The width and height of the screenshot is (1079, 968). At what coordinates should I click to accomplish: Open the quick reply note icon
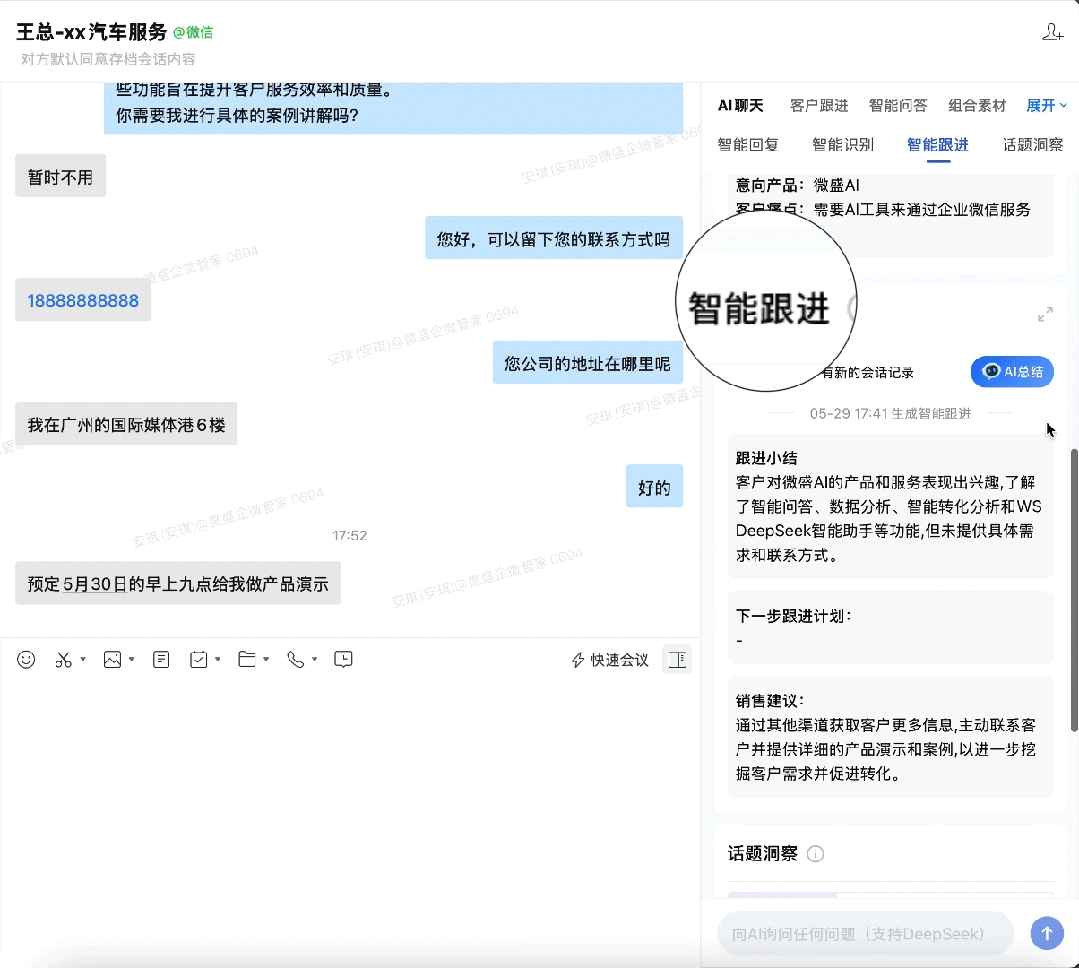click(x=161, y=660)
